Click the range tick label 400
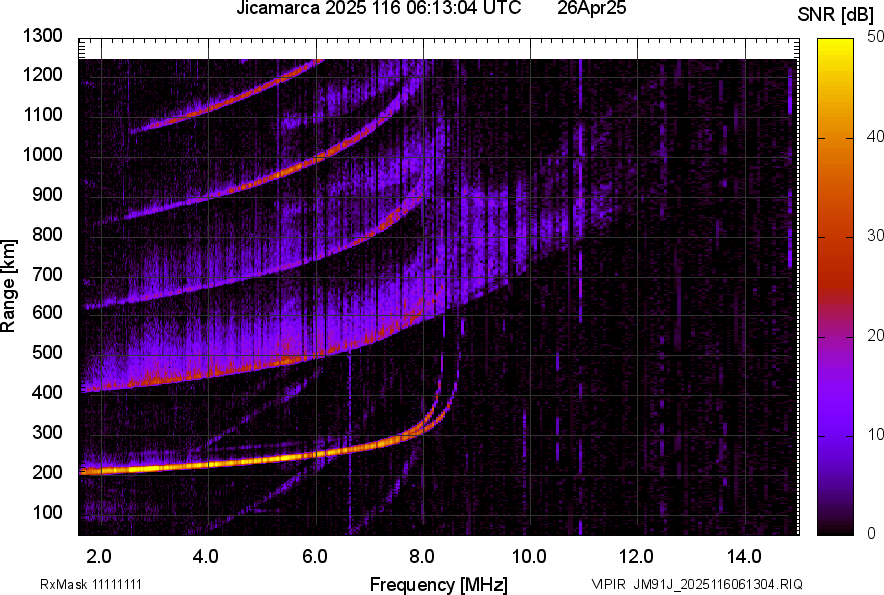The image size is (884, 595). [47, 393]
